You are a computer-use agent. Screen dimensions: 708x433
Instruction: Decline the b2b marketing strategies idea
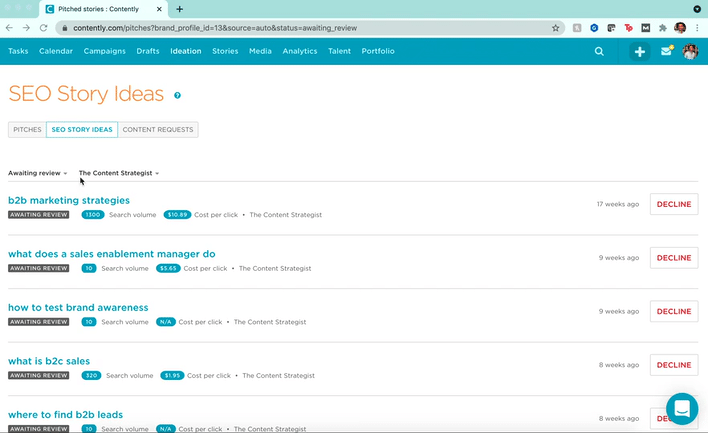[673, 204]
